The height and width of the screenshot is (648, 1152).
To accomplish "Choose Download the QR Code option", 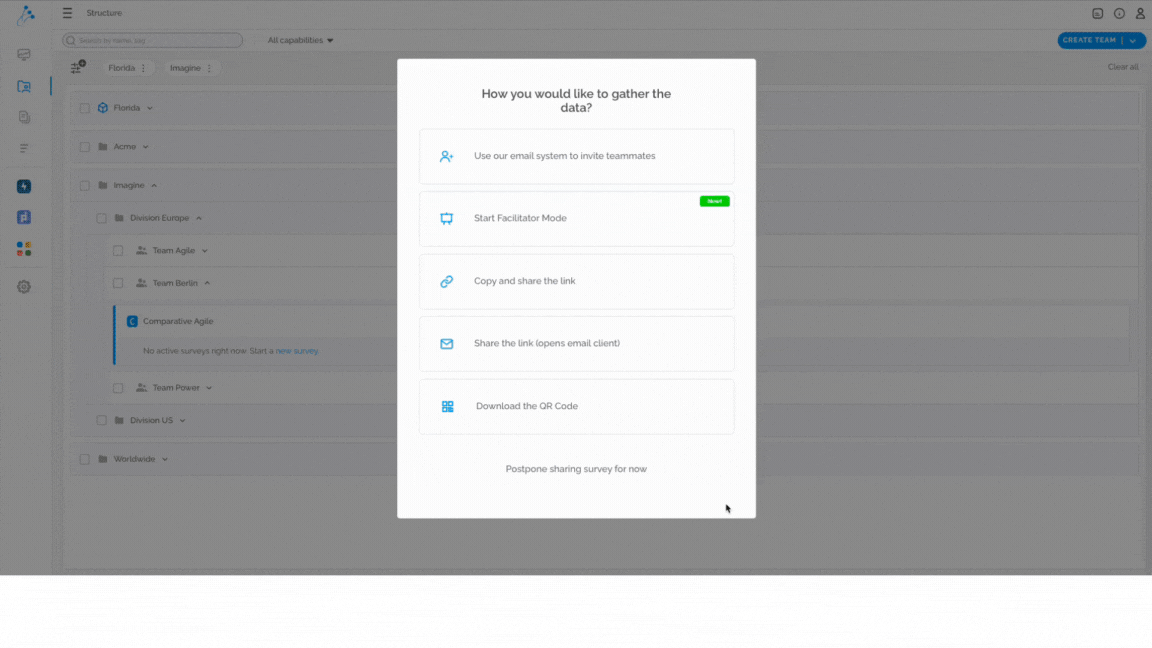I will point(577,406).
